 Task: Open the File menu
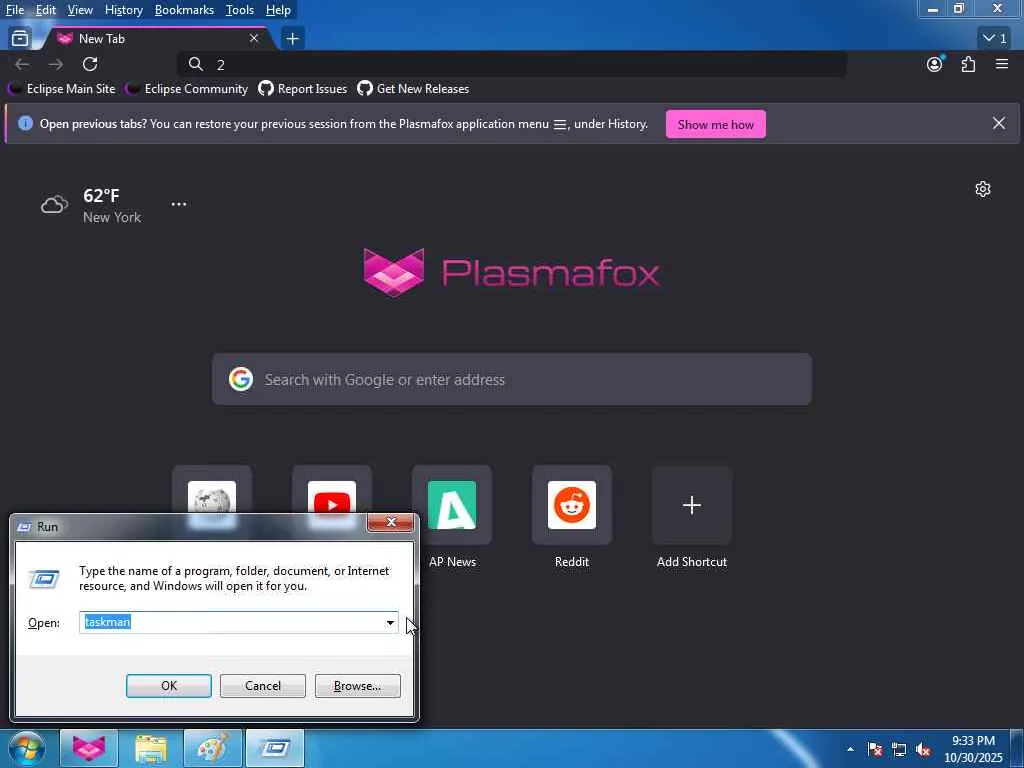[x=15, y=10]
